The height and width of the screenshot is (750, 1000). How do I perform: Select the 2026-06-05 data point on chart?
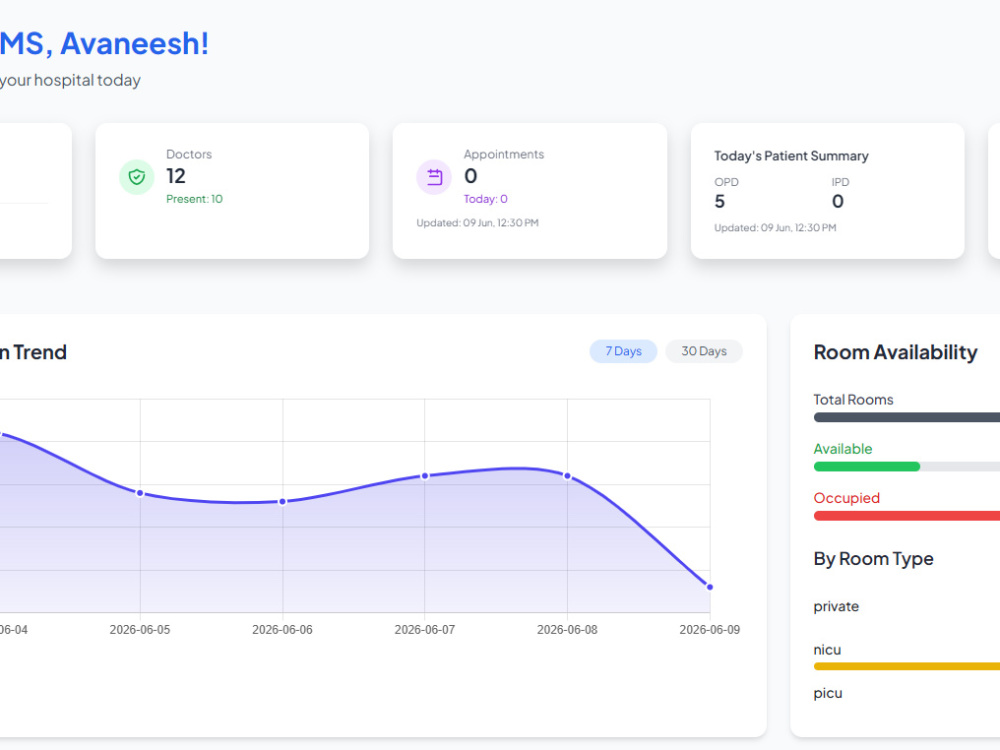[140, 493]
